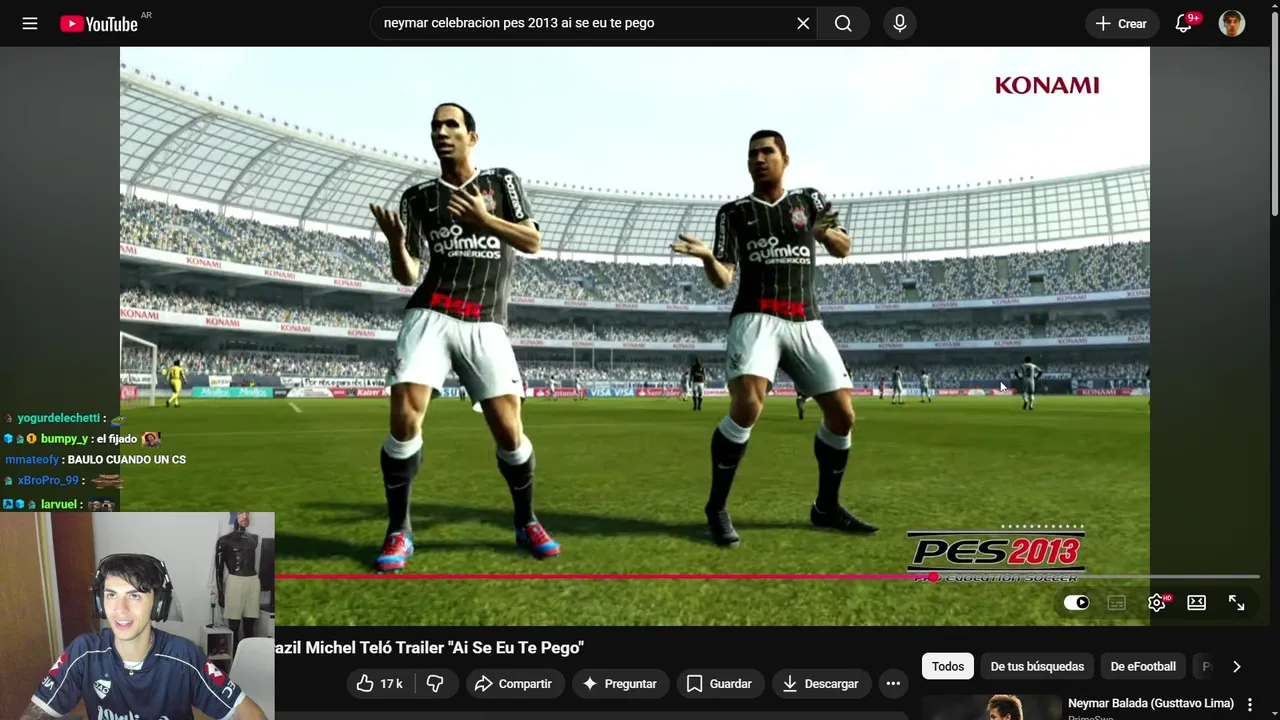This screenshot has width=1280, height=720.
Task: Clear the search box text
Action: (x=803, y=23)
